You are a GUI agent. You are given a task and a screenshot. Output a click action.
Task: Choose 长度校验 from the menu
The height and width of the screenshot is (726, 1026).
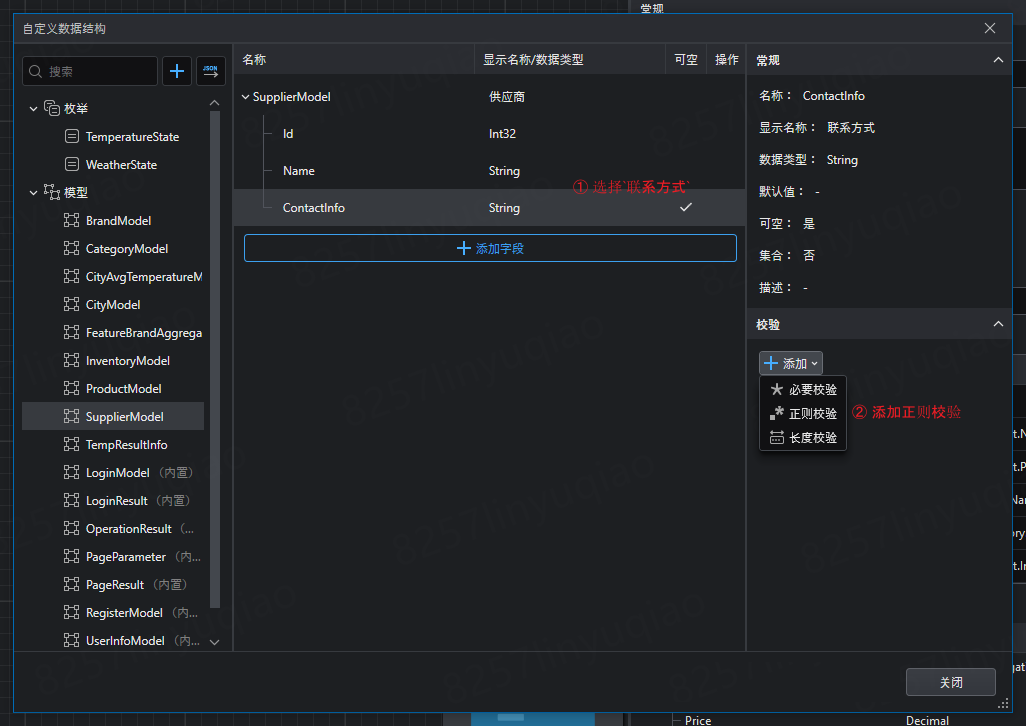click(812, 437)
